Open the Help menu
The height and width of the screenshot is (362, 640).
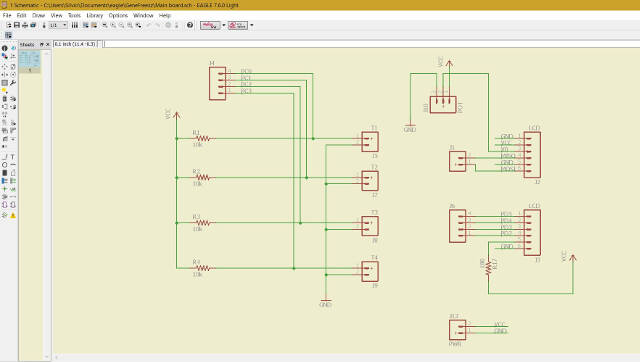(x=165, y=15)
